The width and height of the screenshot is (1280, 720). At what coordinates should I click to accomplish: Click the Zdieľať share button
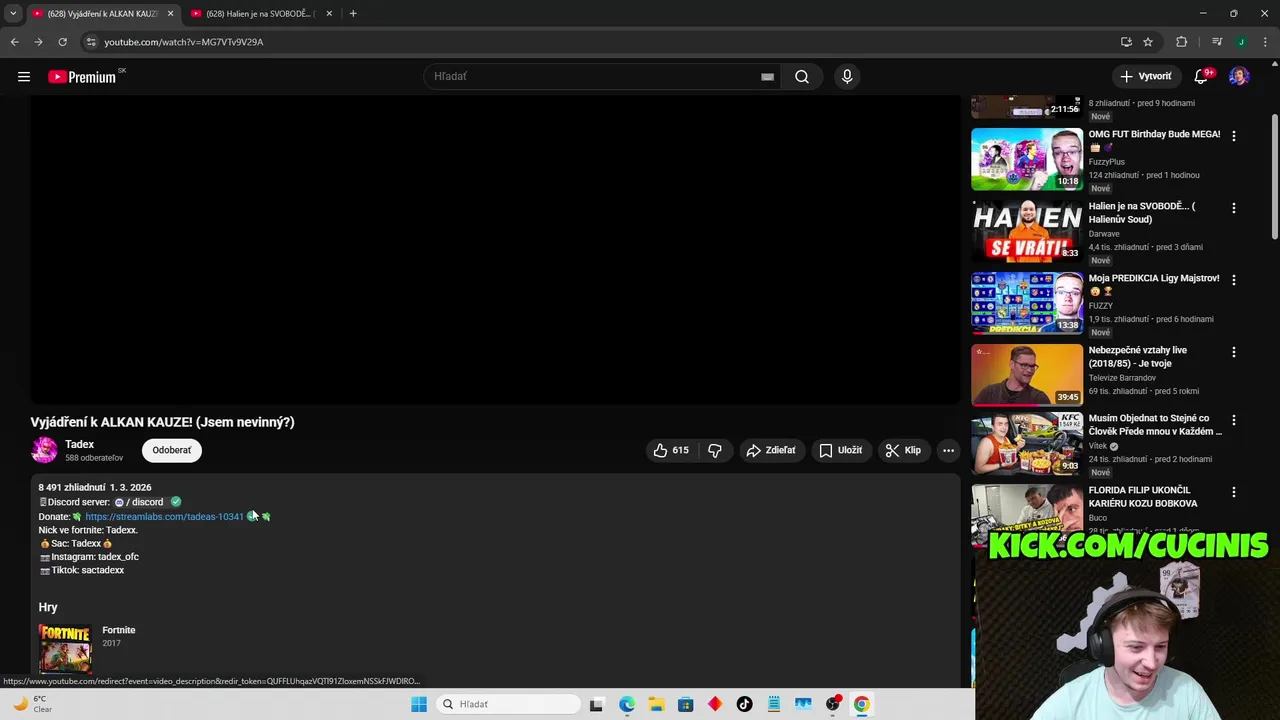pos(771,450)
